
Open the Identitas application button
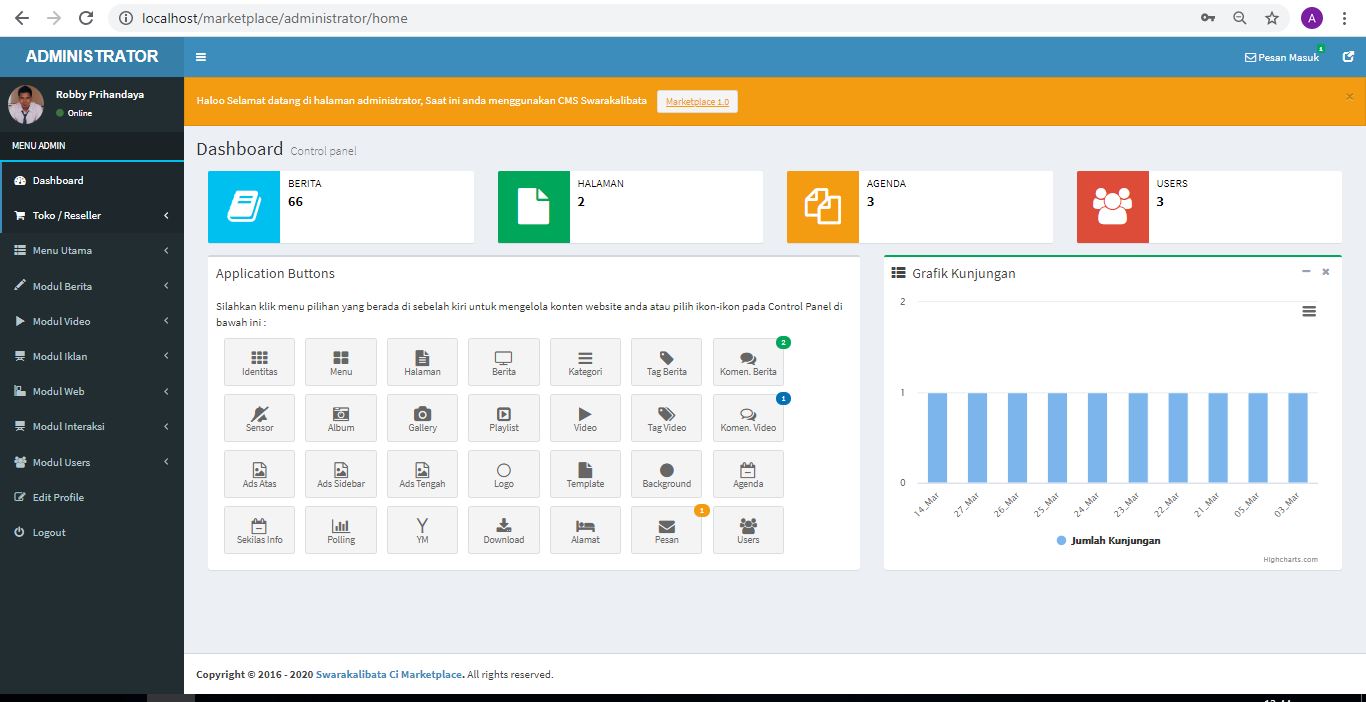click(x=259, y=362)
